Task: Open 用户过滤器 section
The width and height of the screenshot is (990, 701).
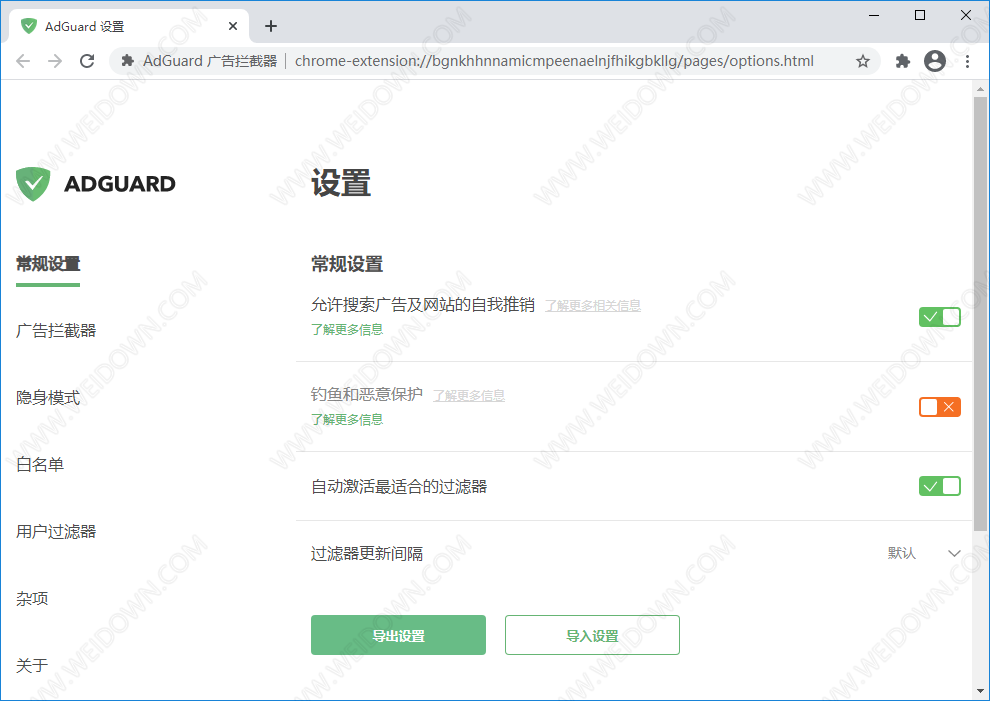Action: (x=56, y=531)
